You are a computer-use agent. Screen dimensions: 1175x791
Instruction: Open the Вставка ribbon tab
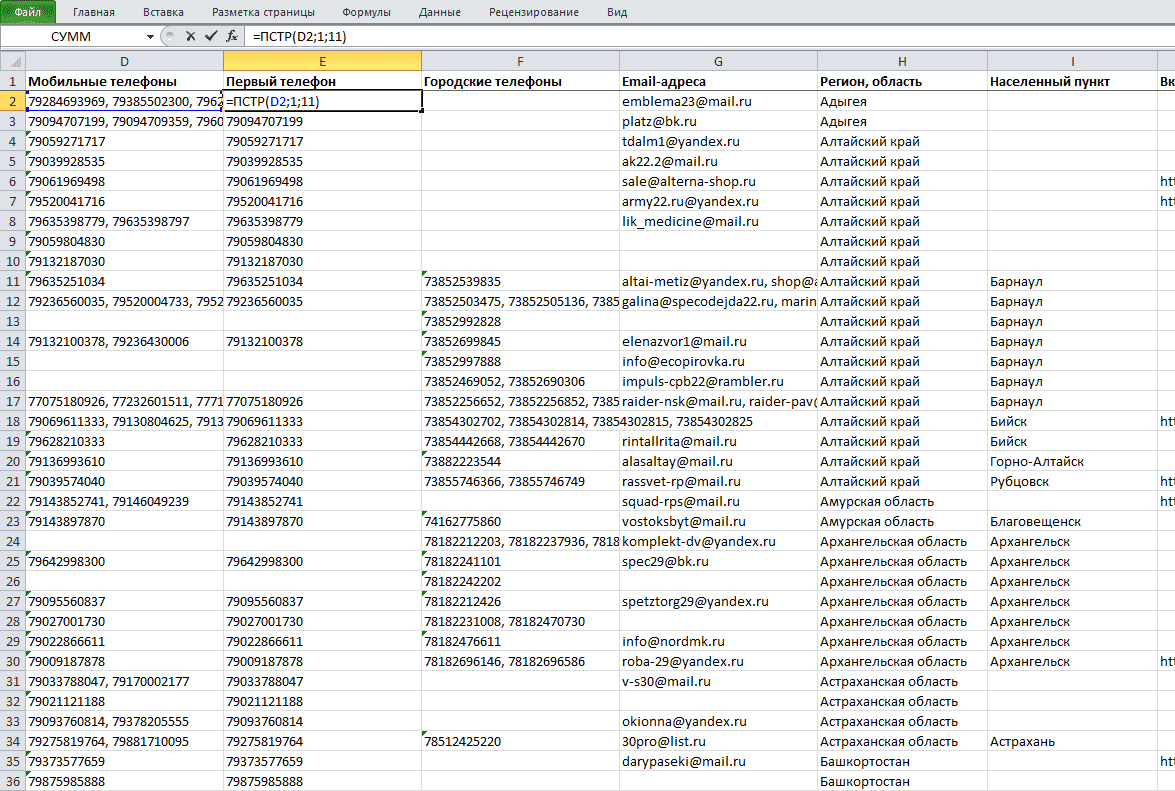click(163, 12)
